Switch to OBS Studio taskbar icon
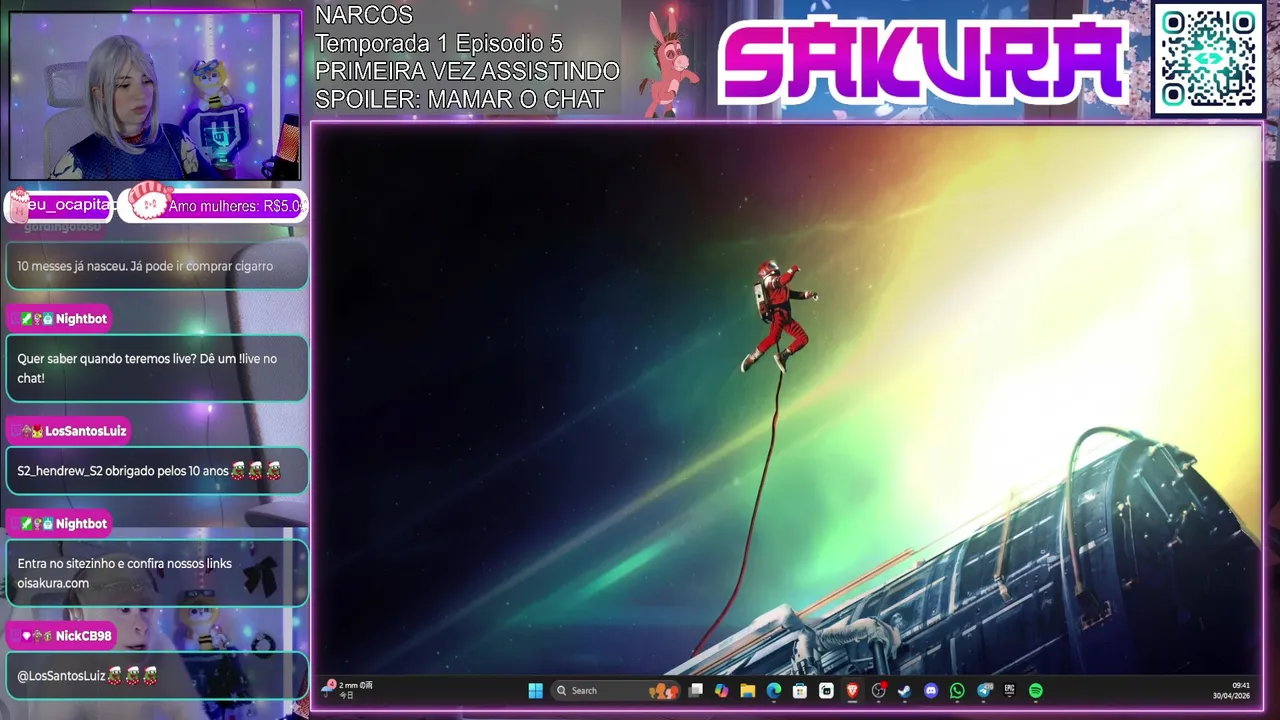 tap(879, 691)
